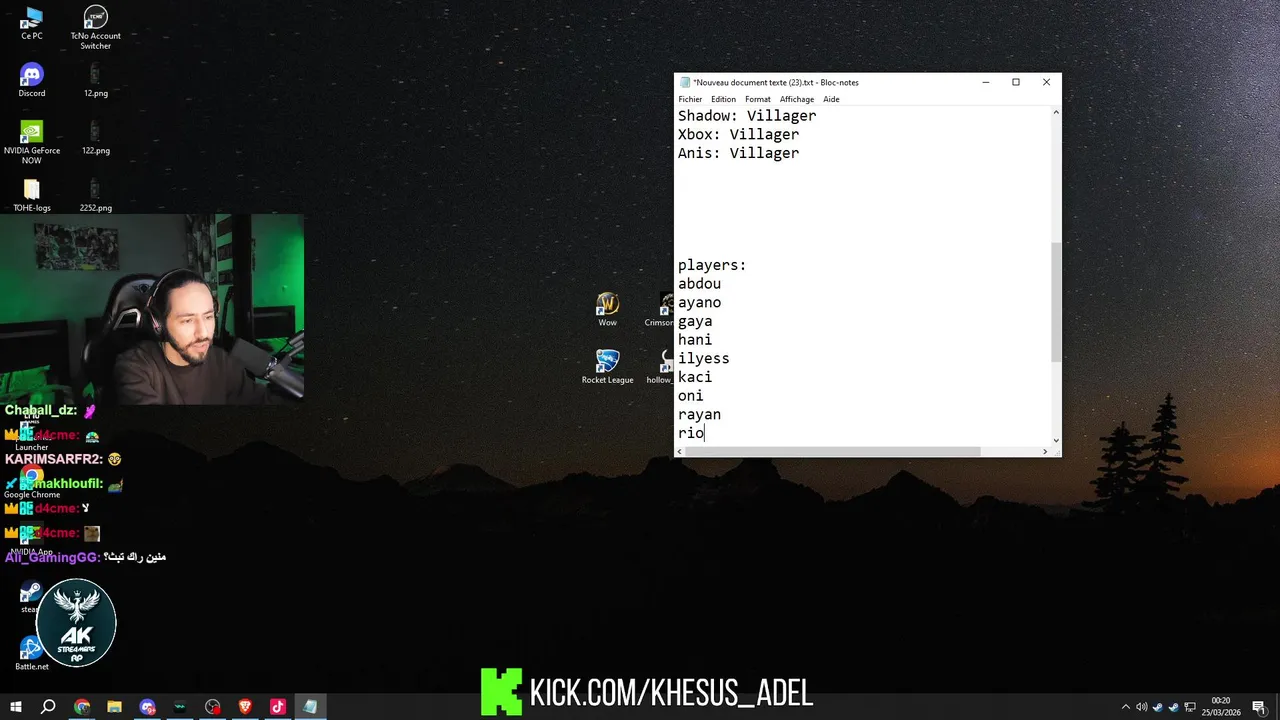Select the 2252.png desktop file
The height and width of the screenshot is (720, 1280).
click(x=95, y=195)
